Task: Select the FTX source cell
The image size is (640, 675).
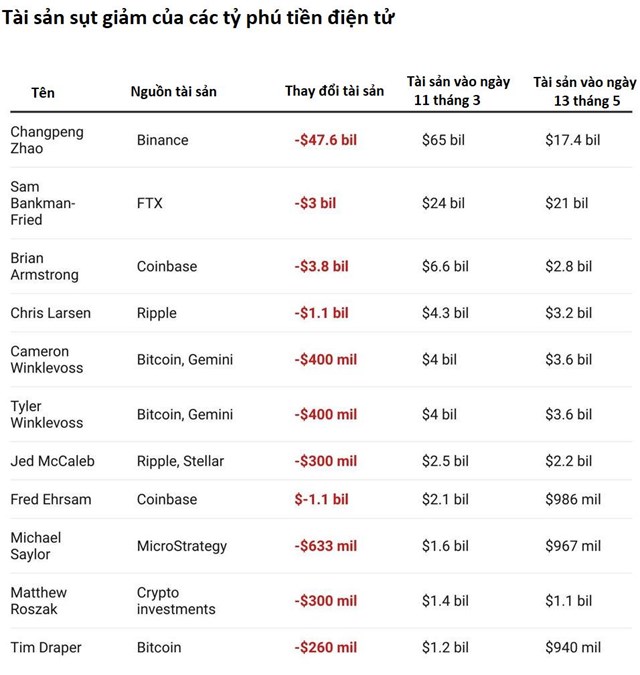Action: coord(150,203)
